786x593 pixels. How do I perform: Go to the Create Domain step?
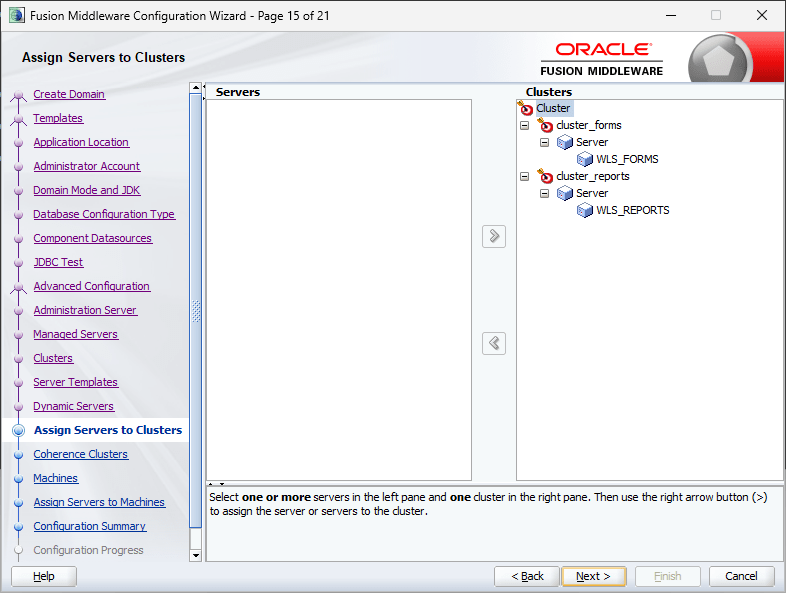point(69,94)
